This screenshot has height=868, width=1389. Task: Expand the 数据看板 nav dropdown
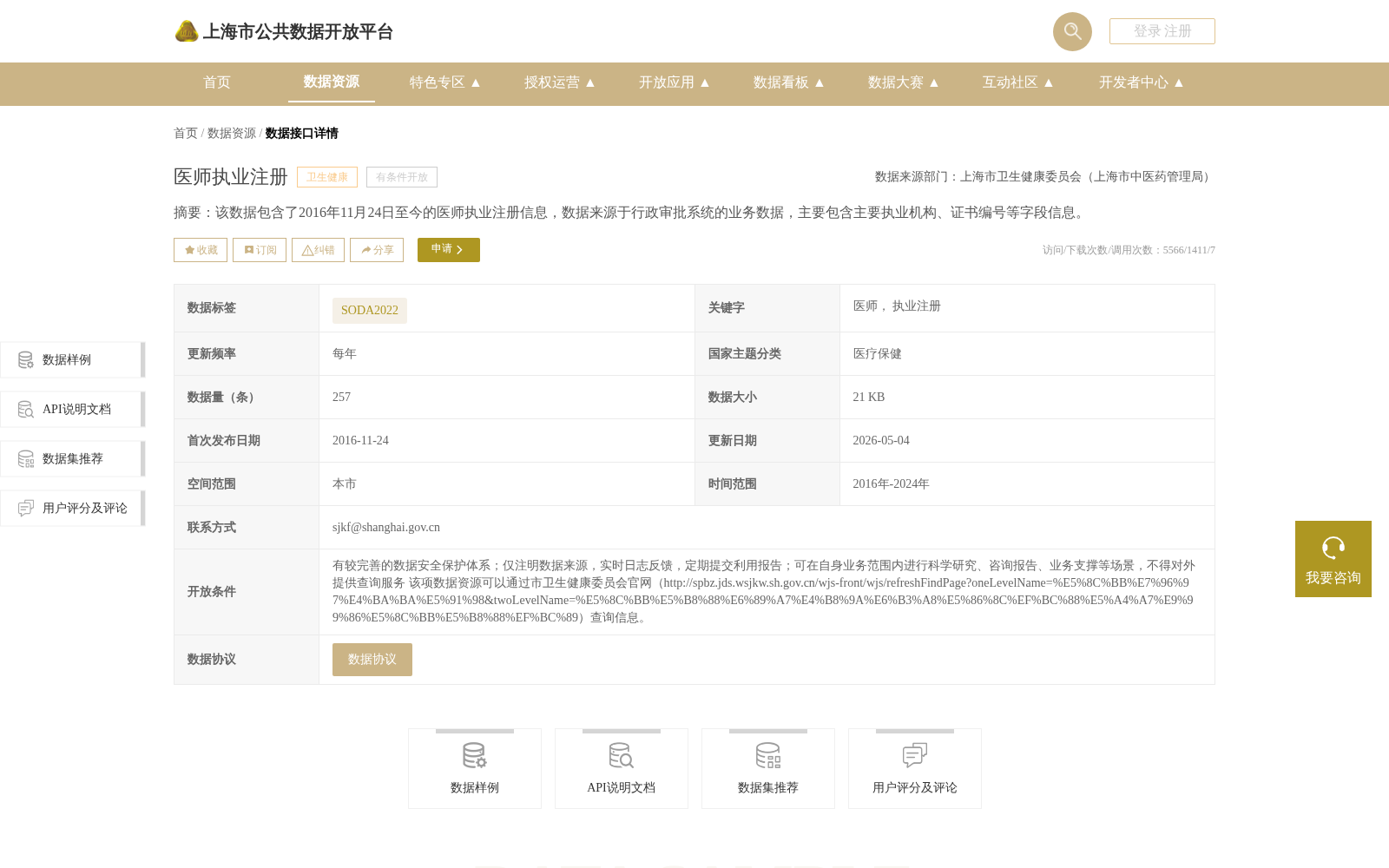[789, 82]
